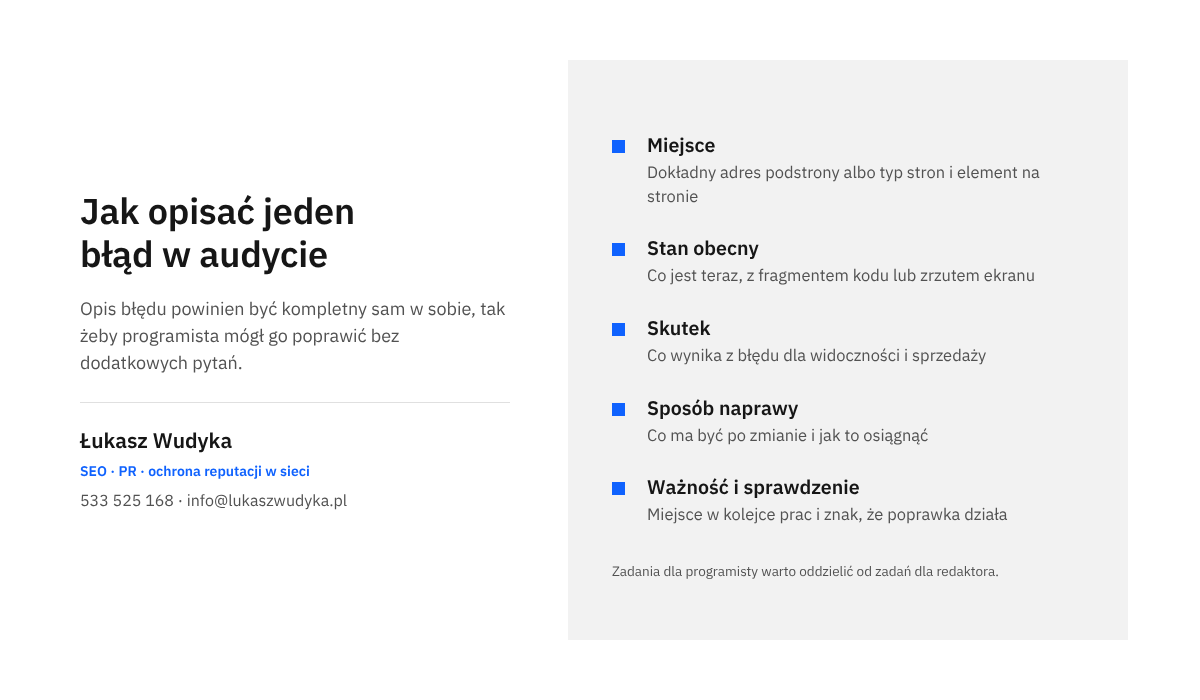This screenshot has height=700, width=1200.
Task: Click the text Dokładny adres podstrony
Action: click(843, 184)
